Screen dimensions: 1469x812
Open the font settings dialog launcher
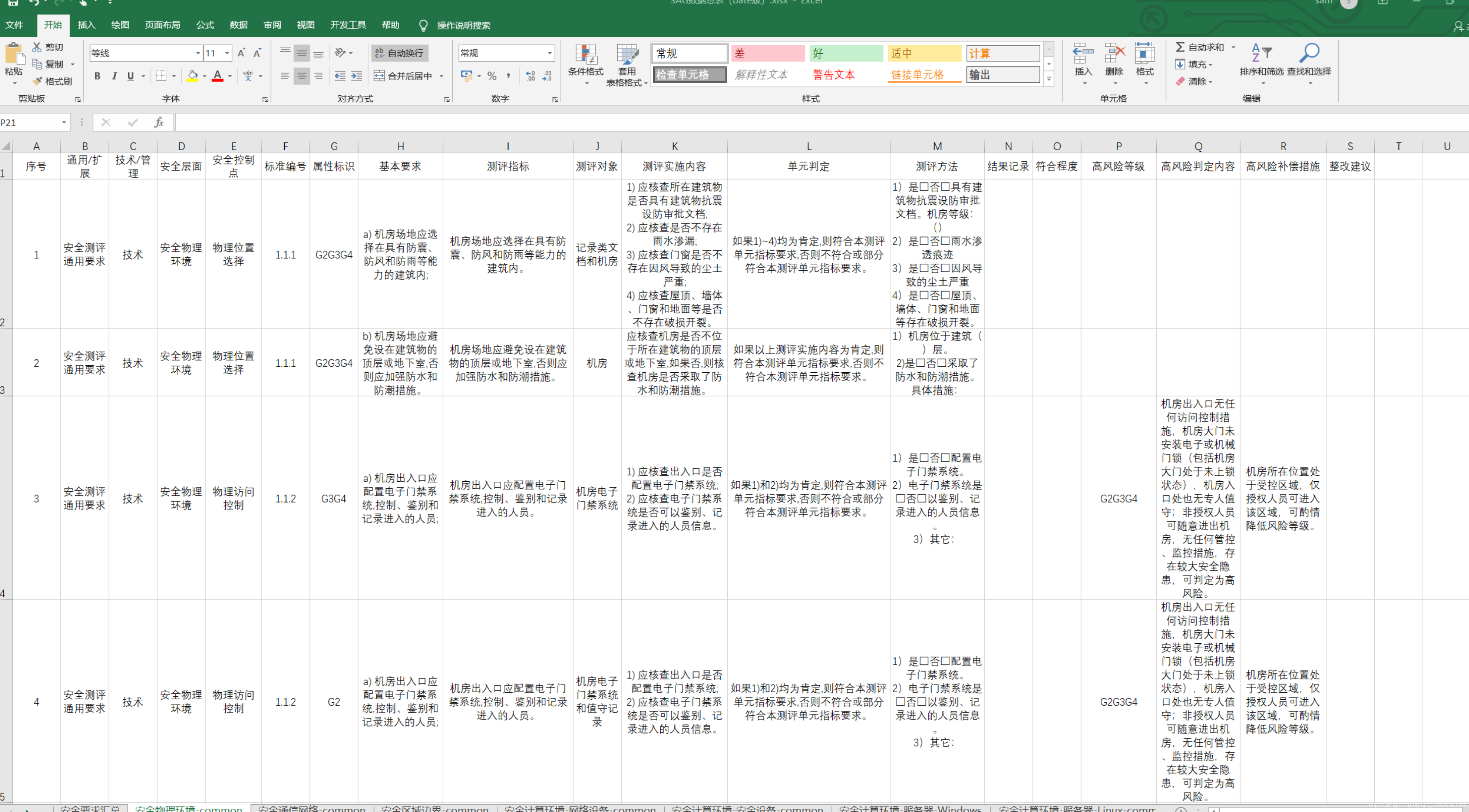[265, 99]
